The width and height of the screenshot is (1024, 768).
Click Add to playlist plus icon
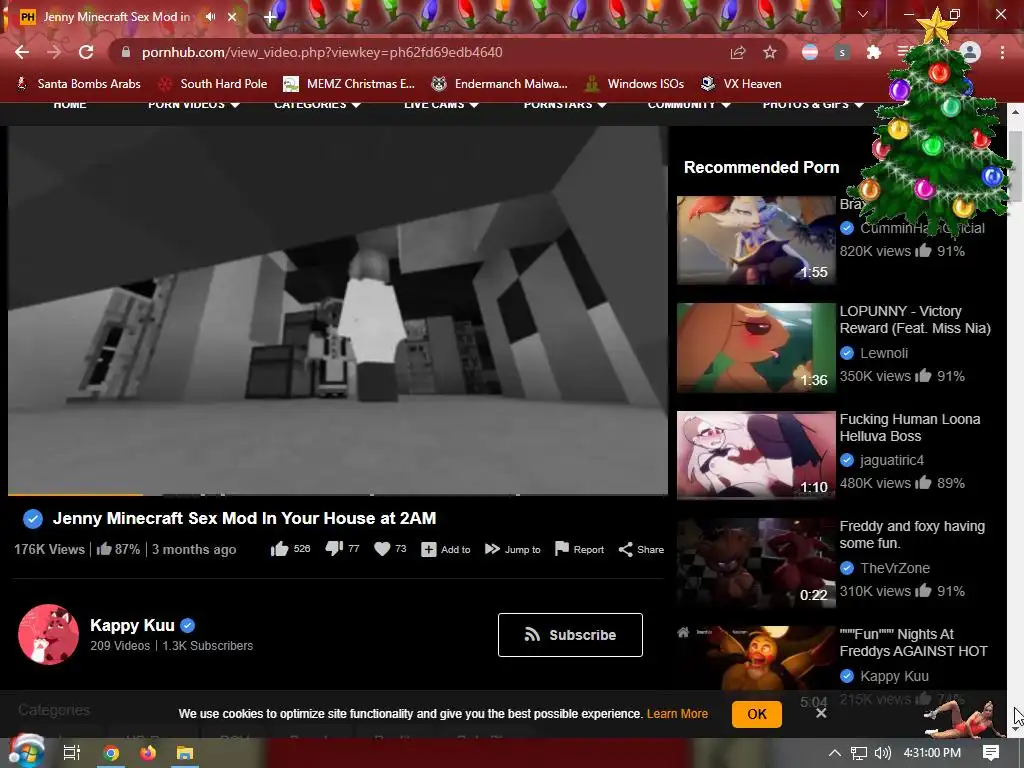[445, 549]
